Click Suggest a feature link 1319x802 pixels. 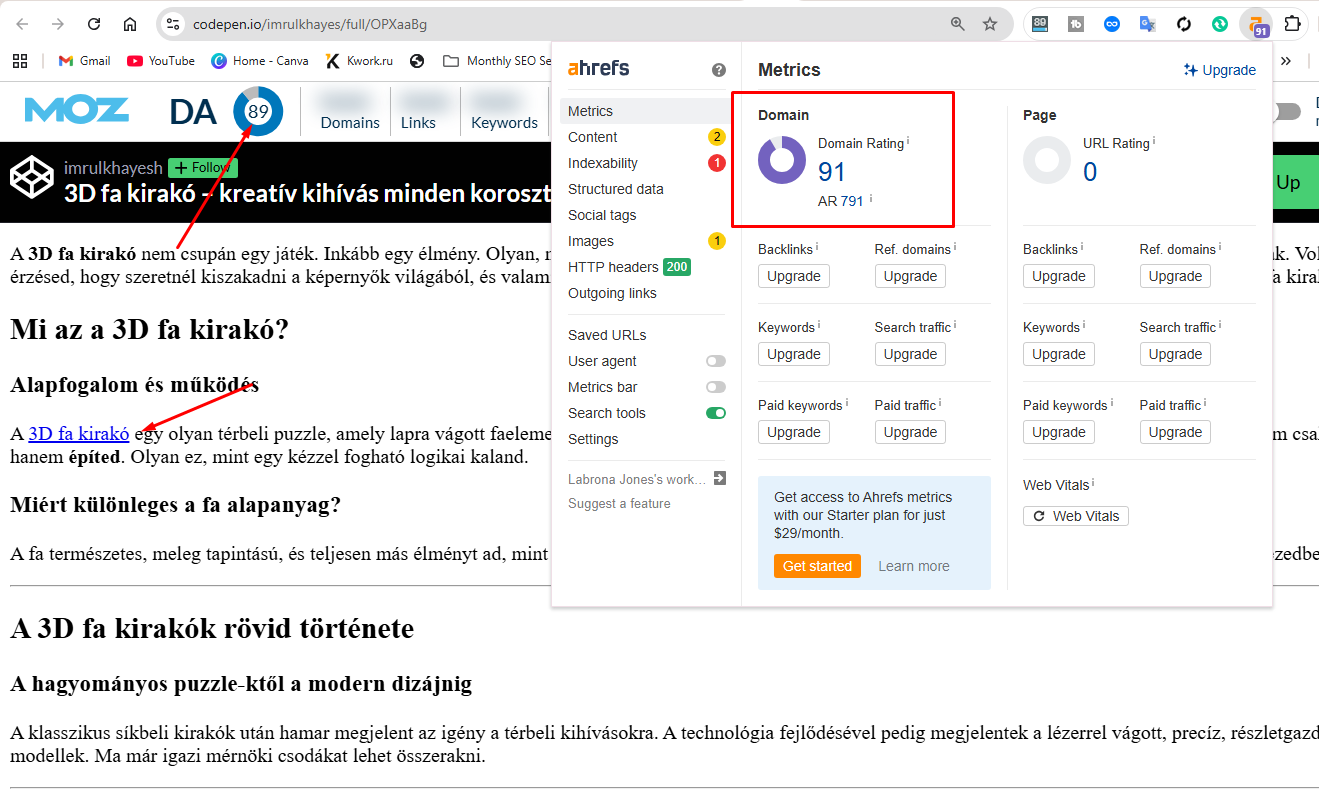619,503
